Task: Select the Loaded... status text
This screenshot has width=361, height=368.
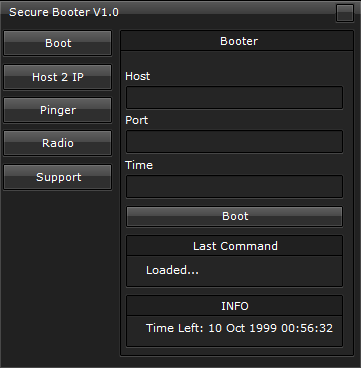Action: pos(172,270)
